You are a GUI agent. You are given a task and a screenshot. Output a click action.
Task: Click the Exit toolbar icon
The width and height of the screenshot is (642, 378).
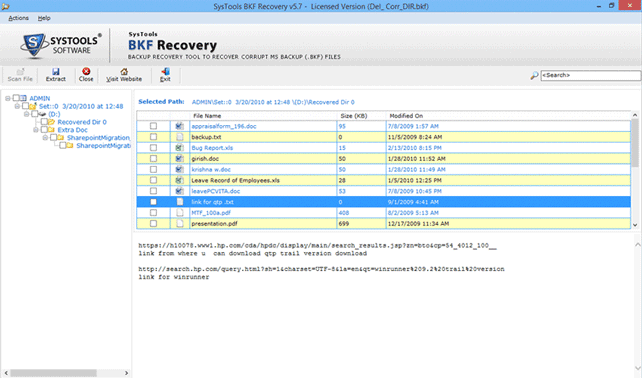coord(165,72)
